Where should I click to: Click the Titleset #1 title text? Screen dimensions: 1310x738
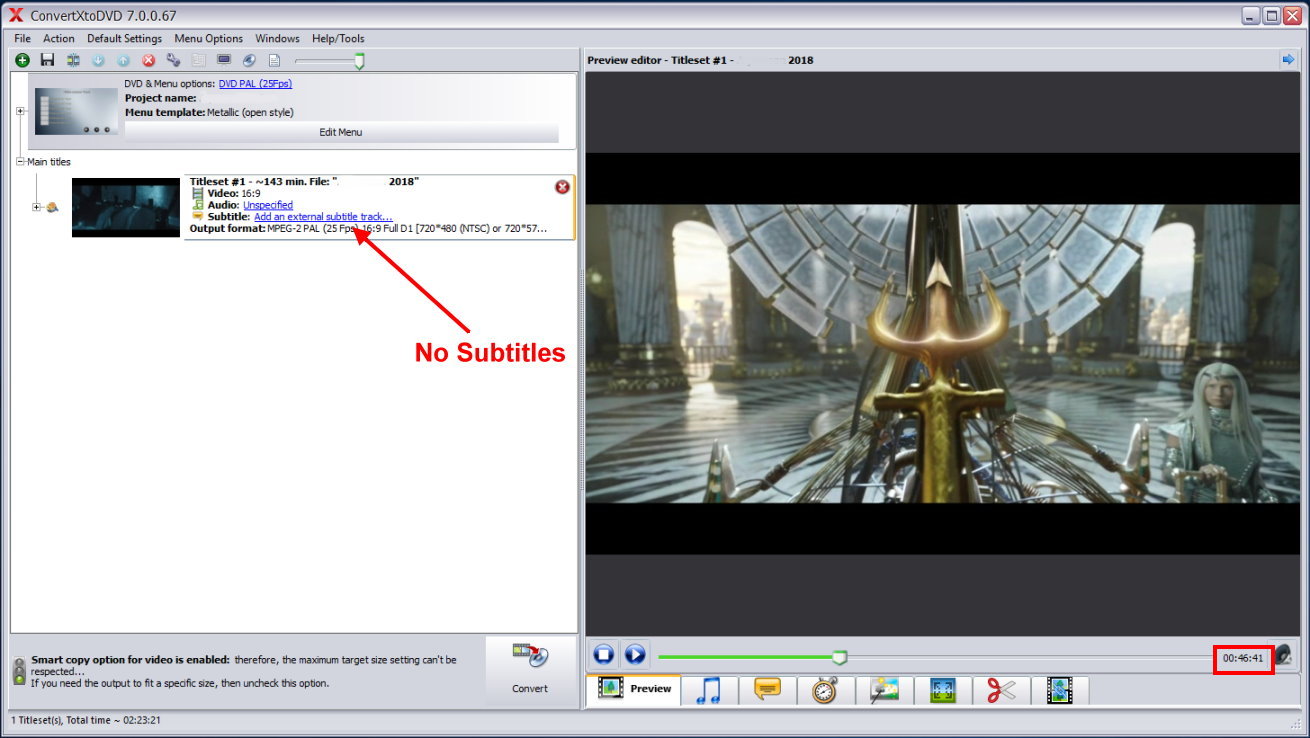[x=304, y=181]
